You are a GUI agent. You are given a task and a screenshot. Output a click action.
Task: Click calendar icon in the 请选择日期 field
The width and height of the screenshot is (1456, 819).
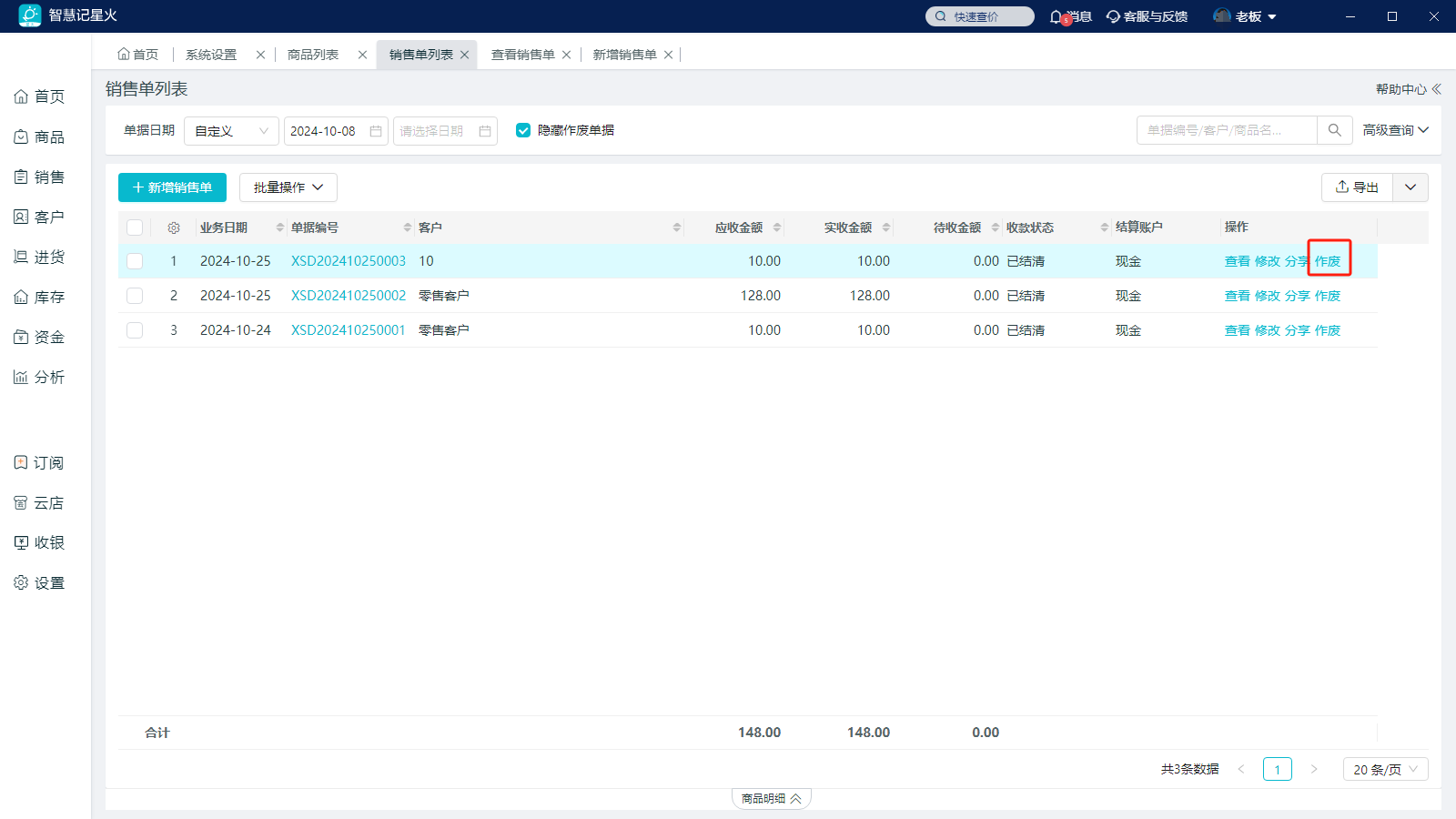(485, 131)
